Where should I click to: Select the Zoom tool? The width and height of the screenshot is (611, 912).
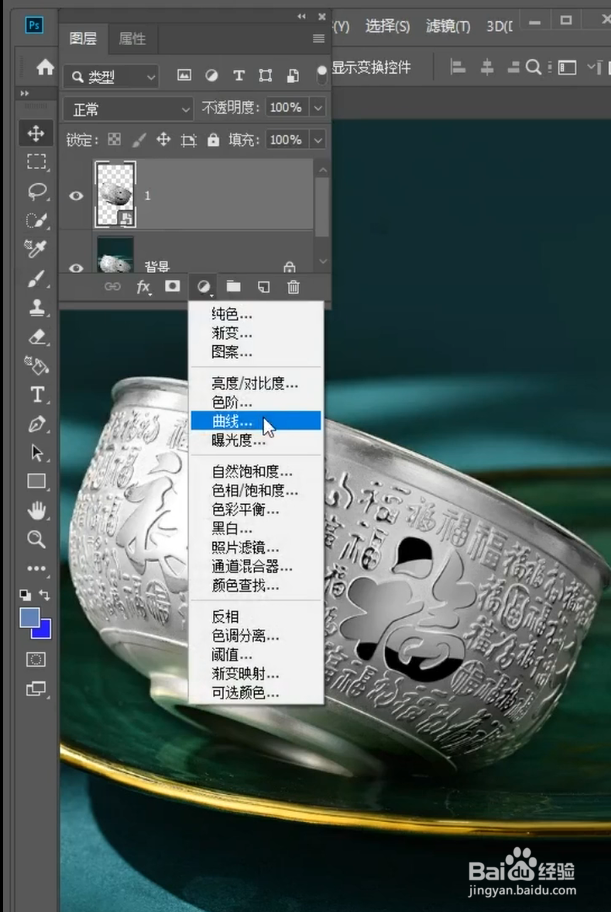point(36,539)
